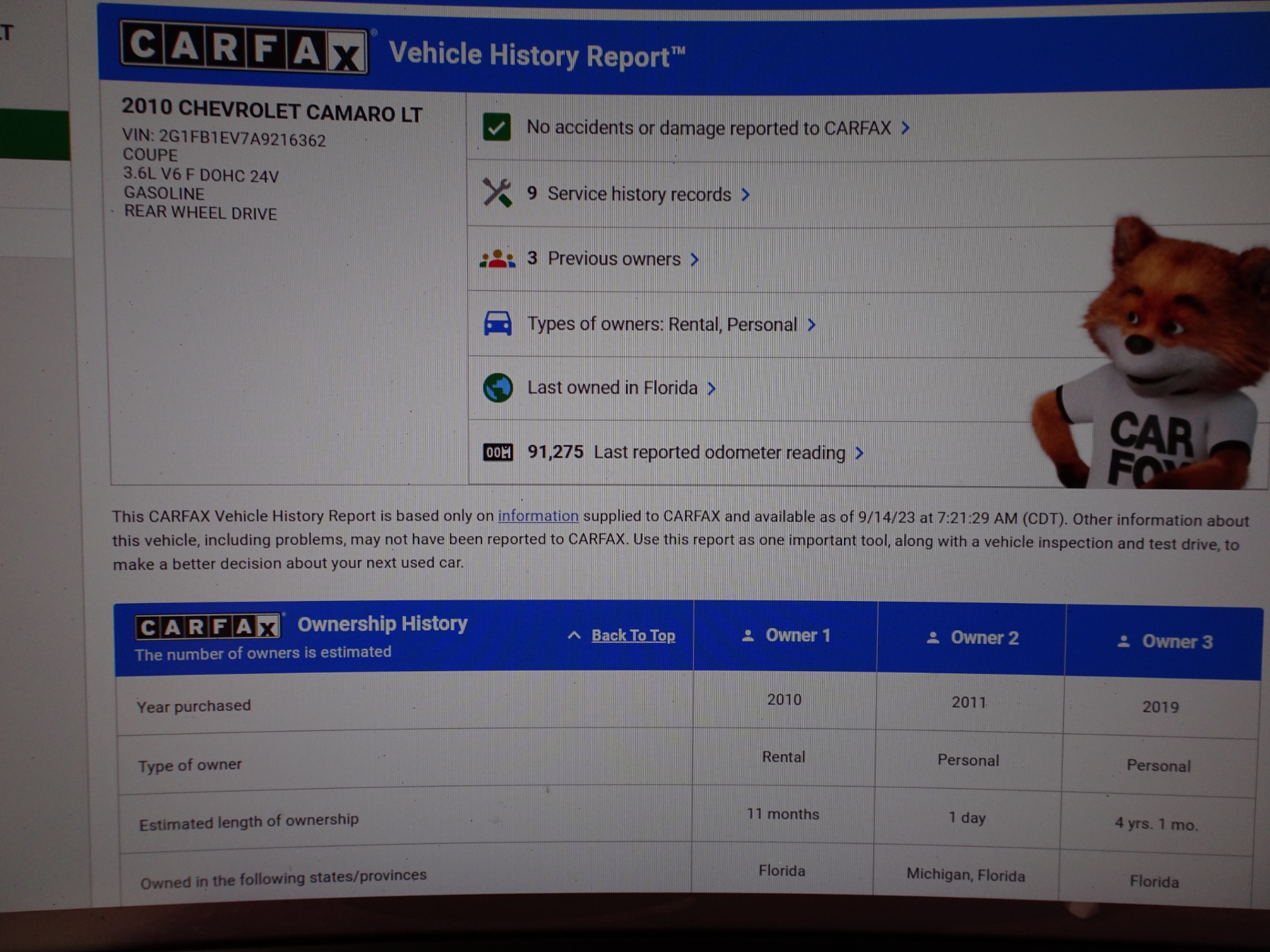Viewport: 1270px width, 952px height.
Task: Click the 4 yrs. 1 mo. ownership cell
Action: pos(1156,824)
